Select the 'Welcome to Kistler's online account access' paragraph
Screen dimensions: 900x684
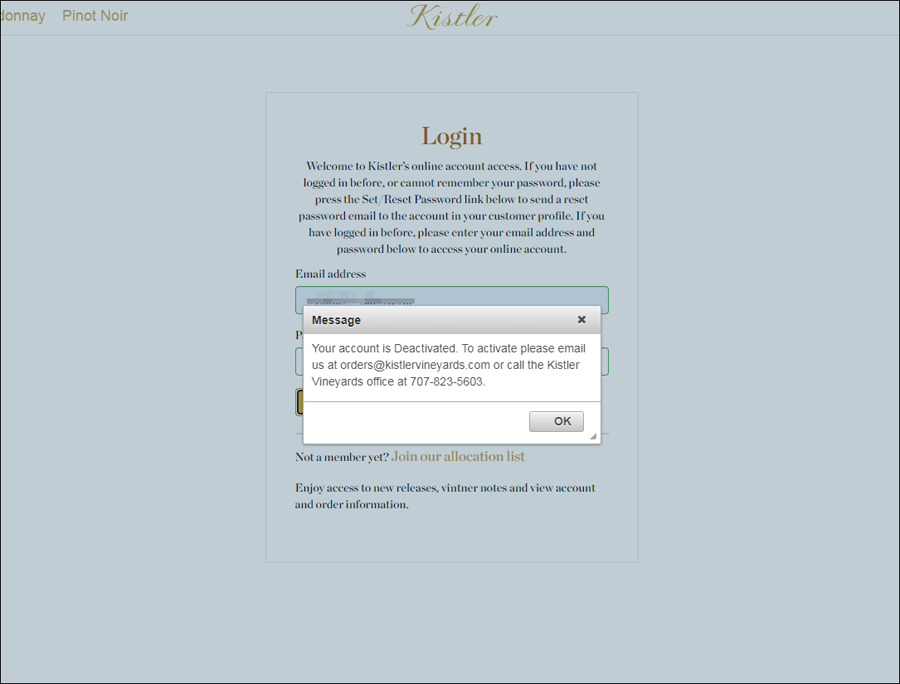pos(451,207)
